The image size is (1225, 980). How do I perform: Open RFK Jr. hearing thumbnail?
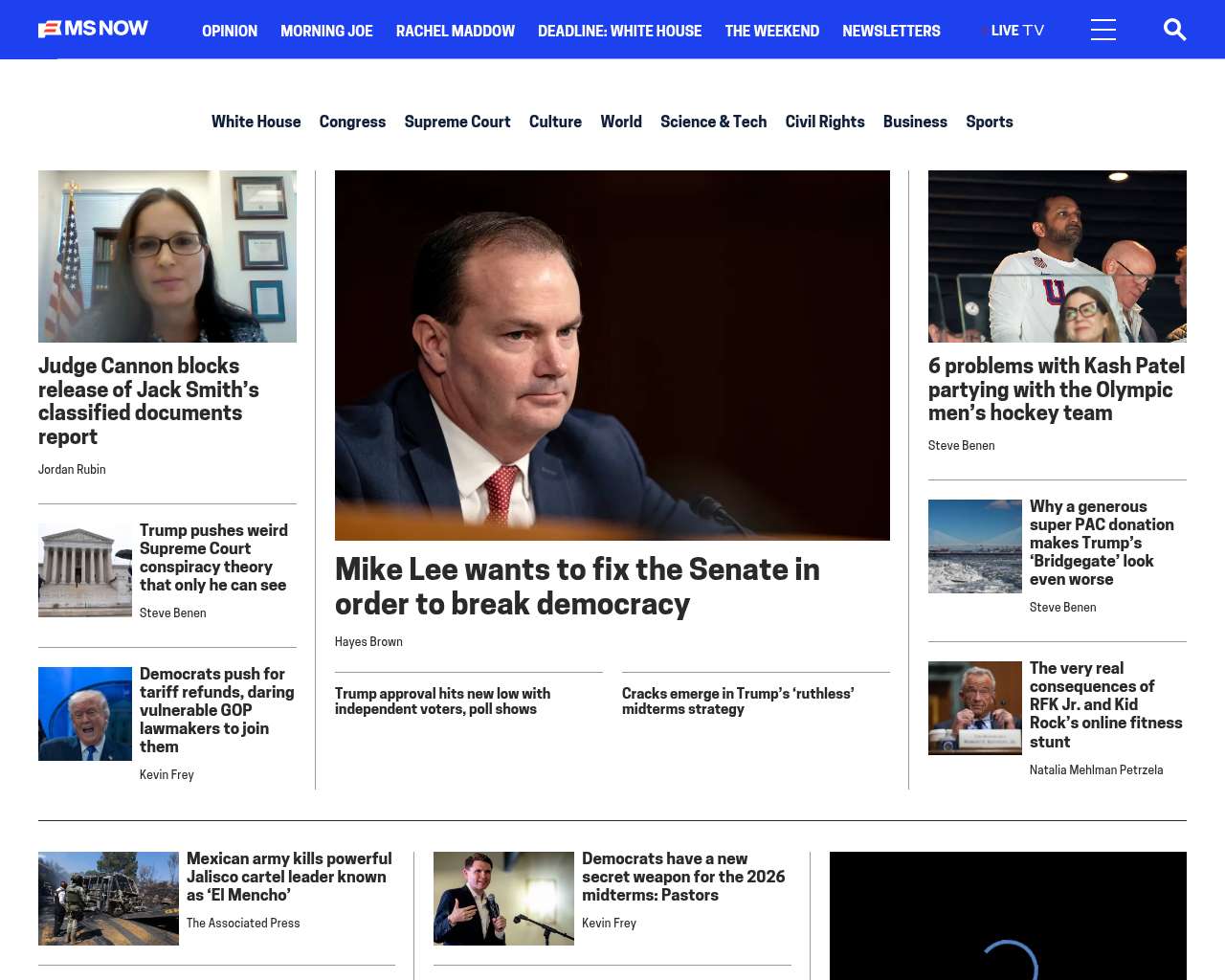pyautogui.click(x=975, y=708)
